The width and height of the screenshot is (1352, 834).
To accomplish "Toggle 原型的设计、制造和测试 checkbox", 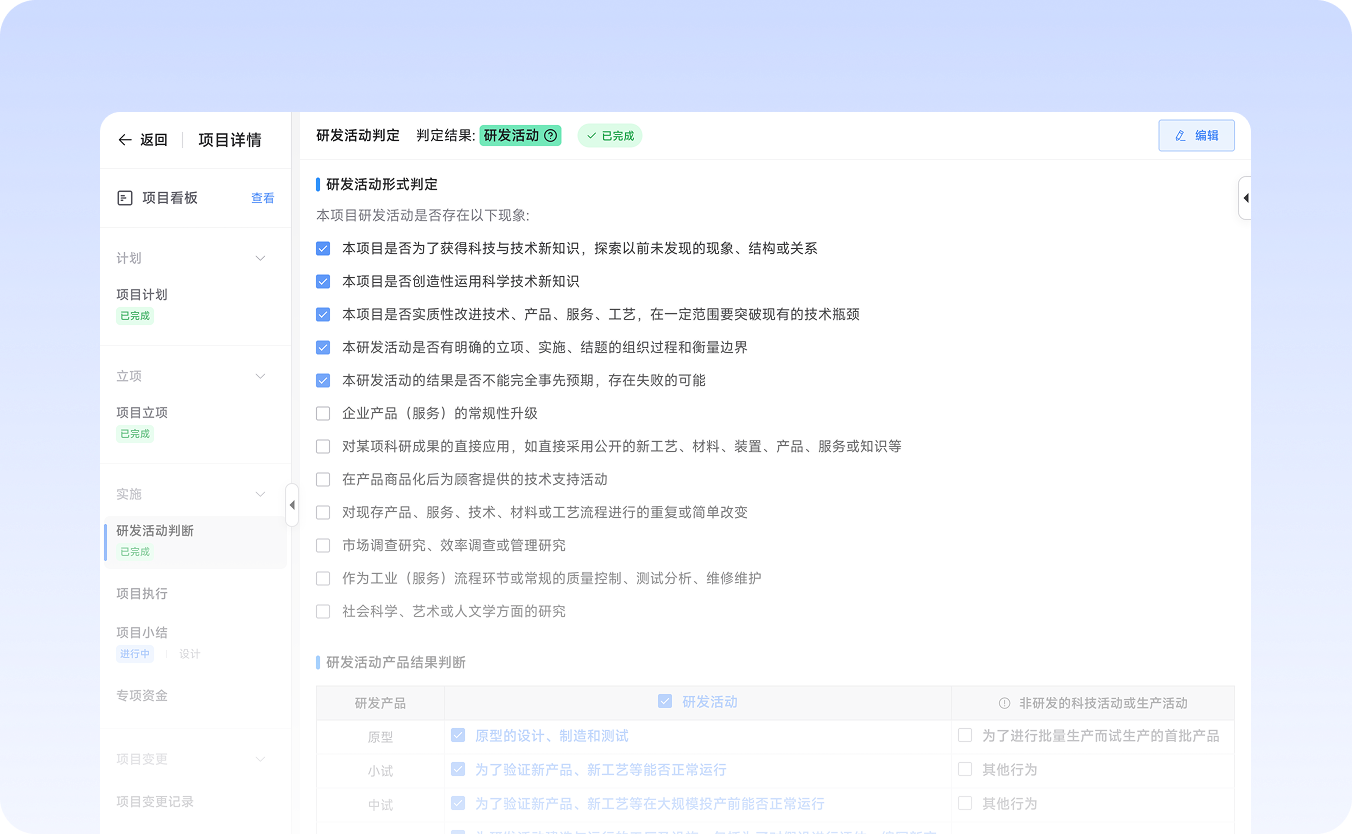I will pos(458,736).
